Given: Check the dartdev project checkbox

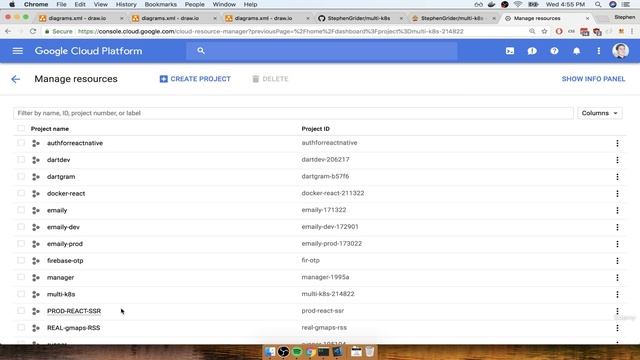Looking at the screenshot, I should pyautogui.click(x=21, y=160).
